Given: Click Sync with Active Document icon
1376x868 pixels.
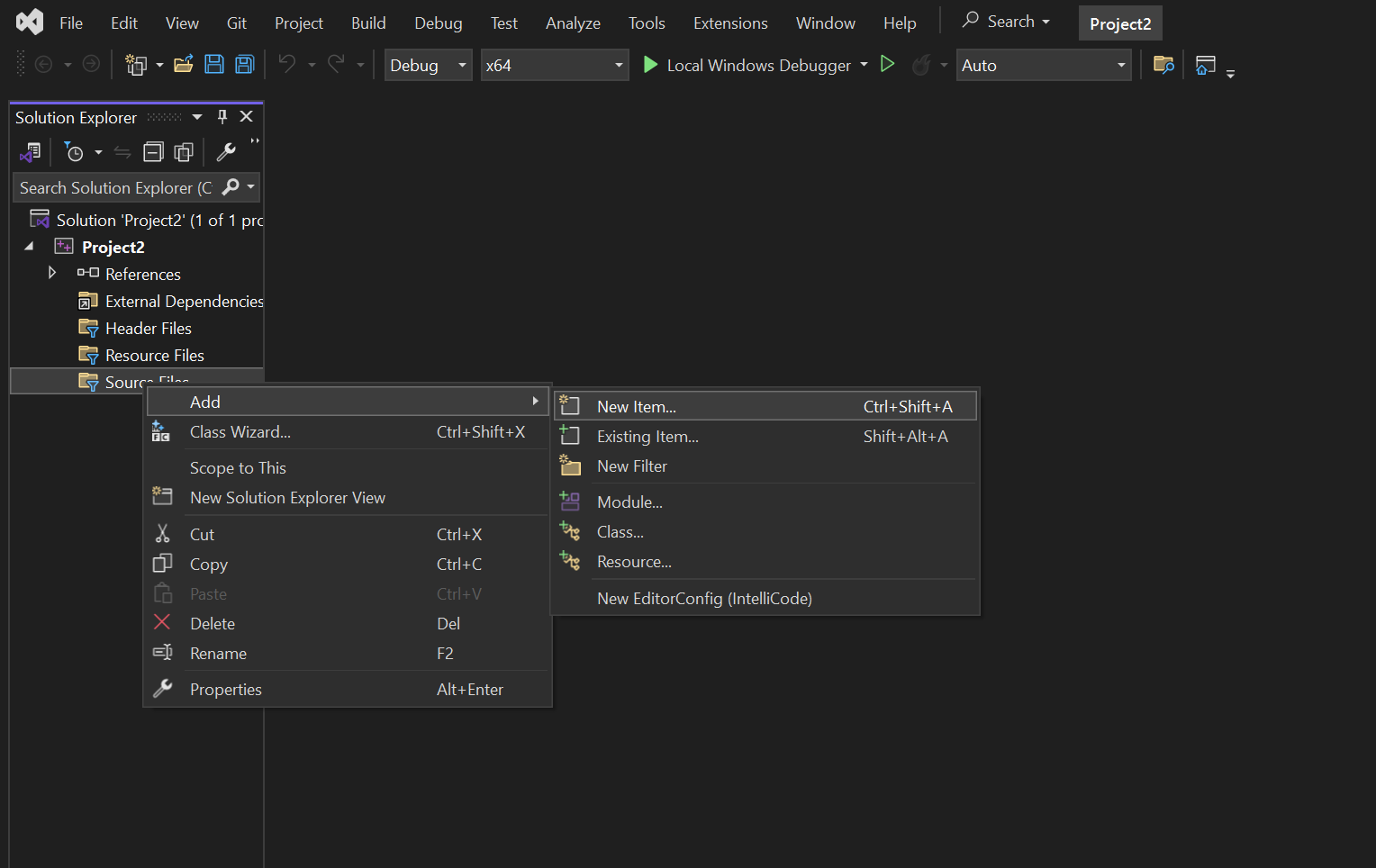Looking at the screenshot, I should pyautogui.click(x=122, y=153).
